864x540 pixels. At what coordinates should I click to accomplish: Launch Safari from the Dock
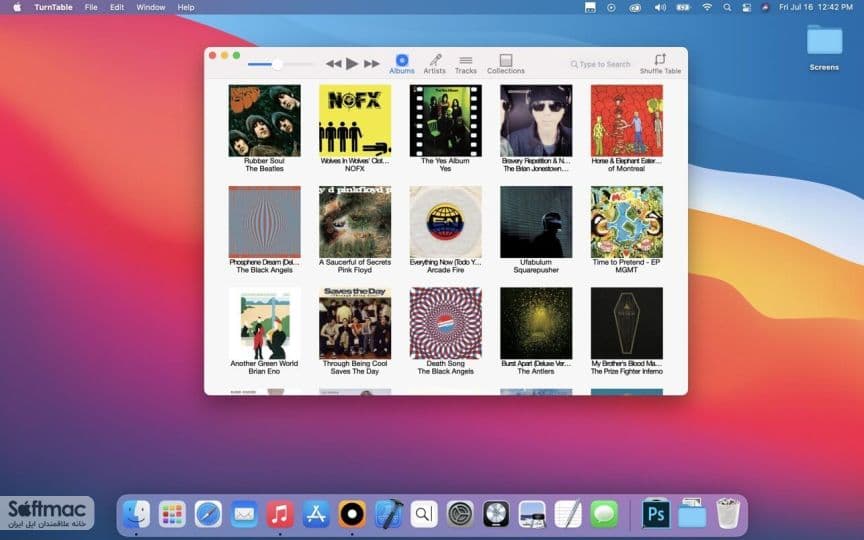click(208, 514)
